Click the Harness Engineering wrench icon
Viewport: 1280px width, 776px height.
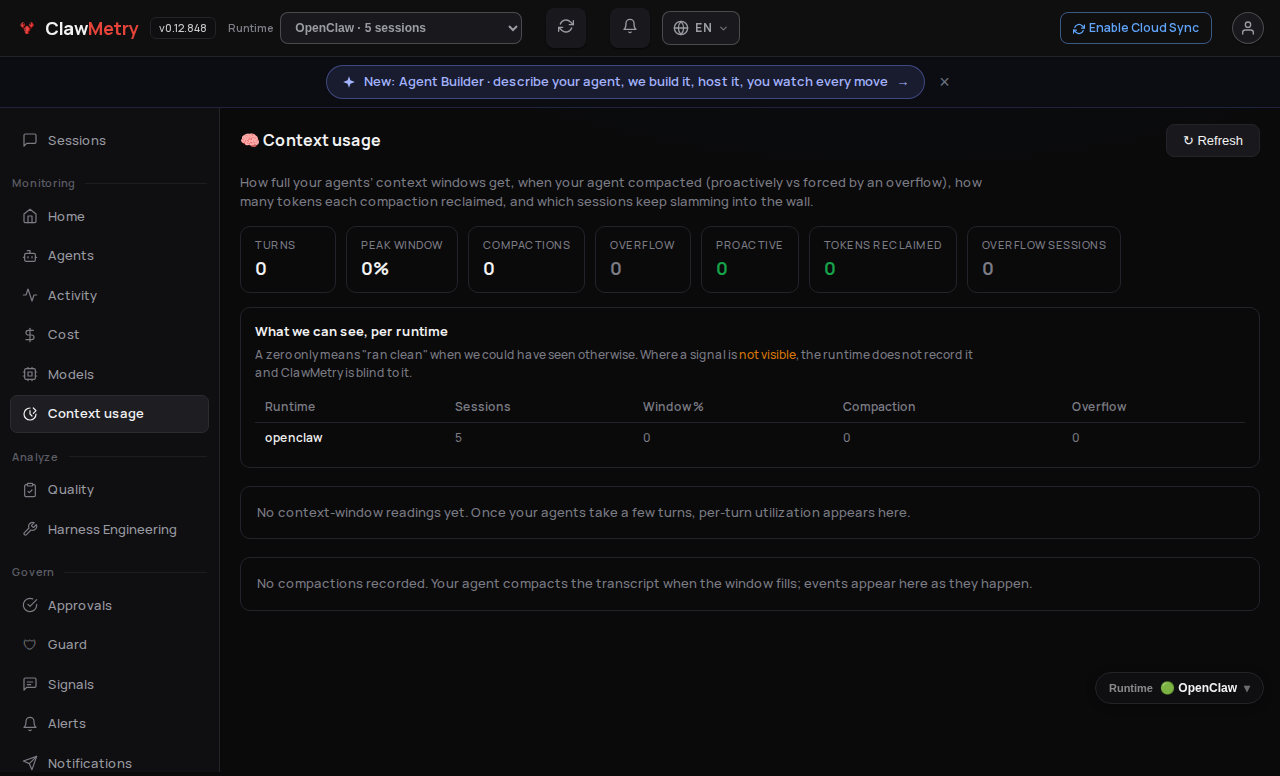coord(30,529)
